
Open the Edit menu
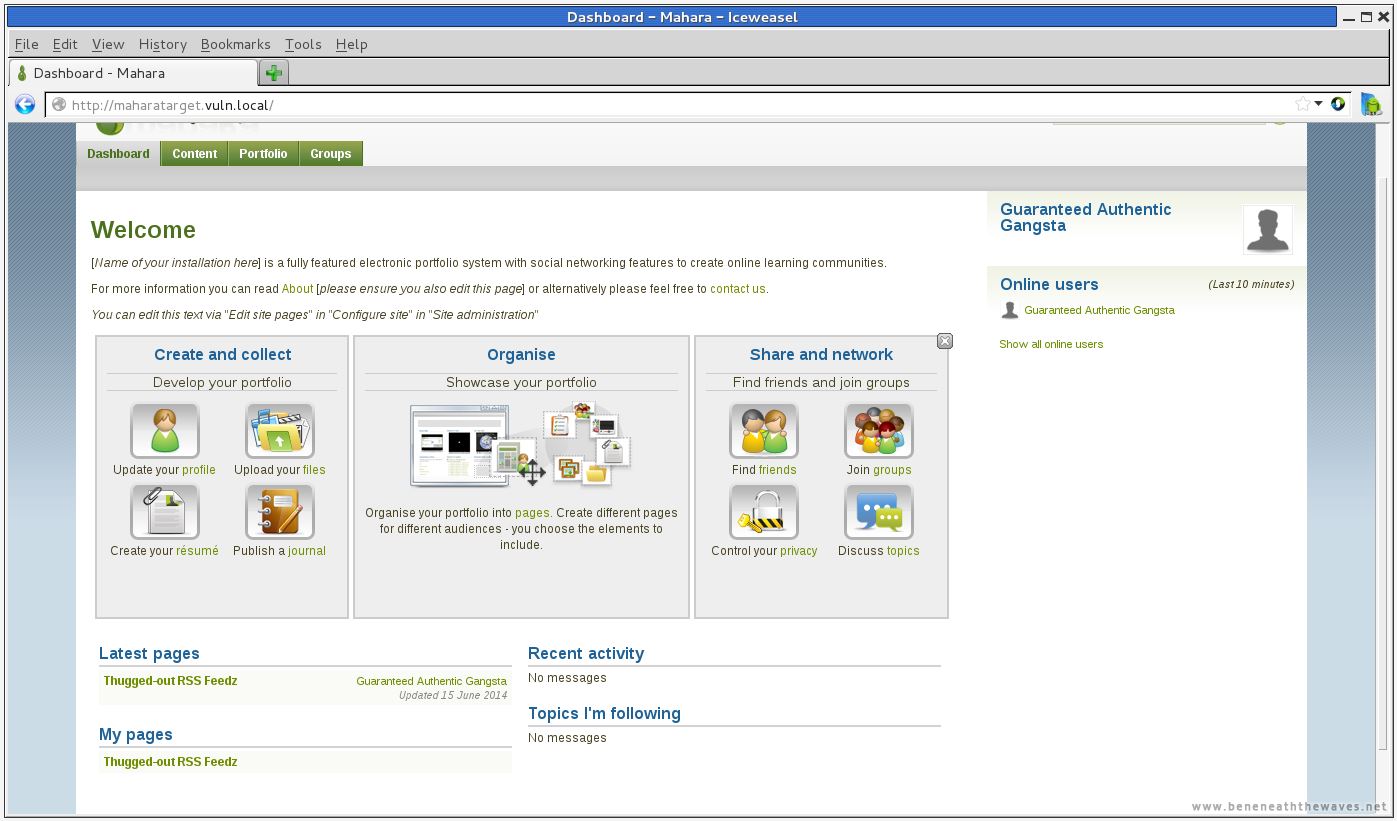tap(65, 44)
